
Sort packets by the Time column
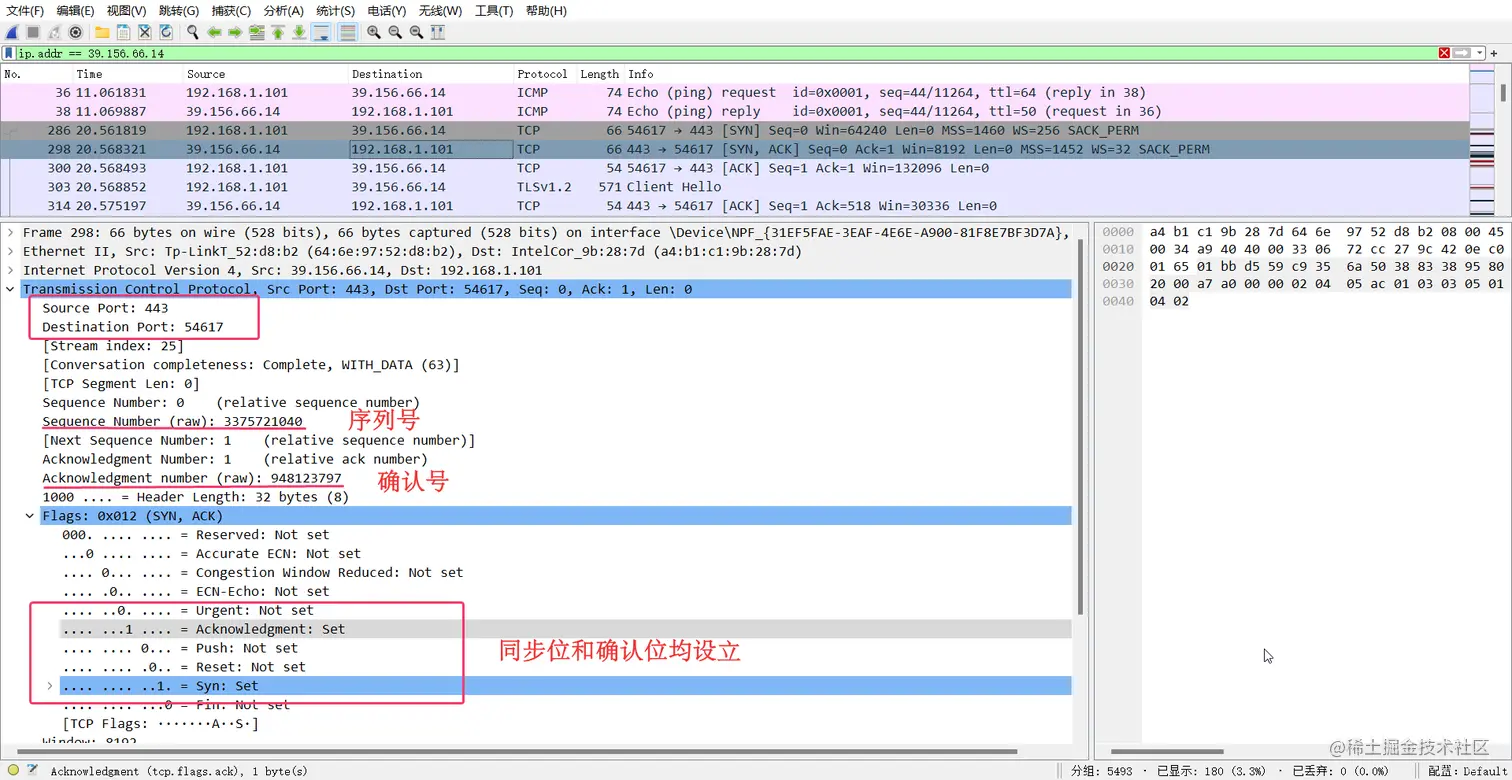(127, 74)
